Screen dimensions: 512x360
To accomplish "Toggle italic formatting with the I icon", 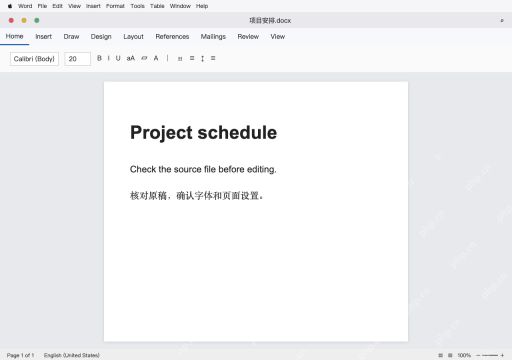I will tap(109, 58).
